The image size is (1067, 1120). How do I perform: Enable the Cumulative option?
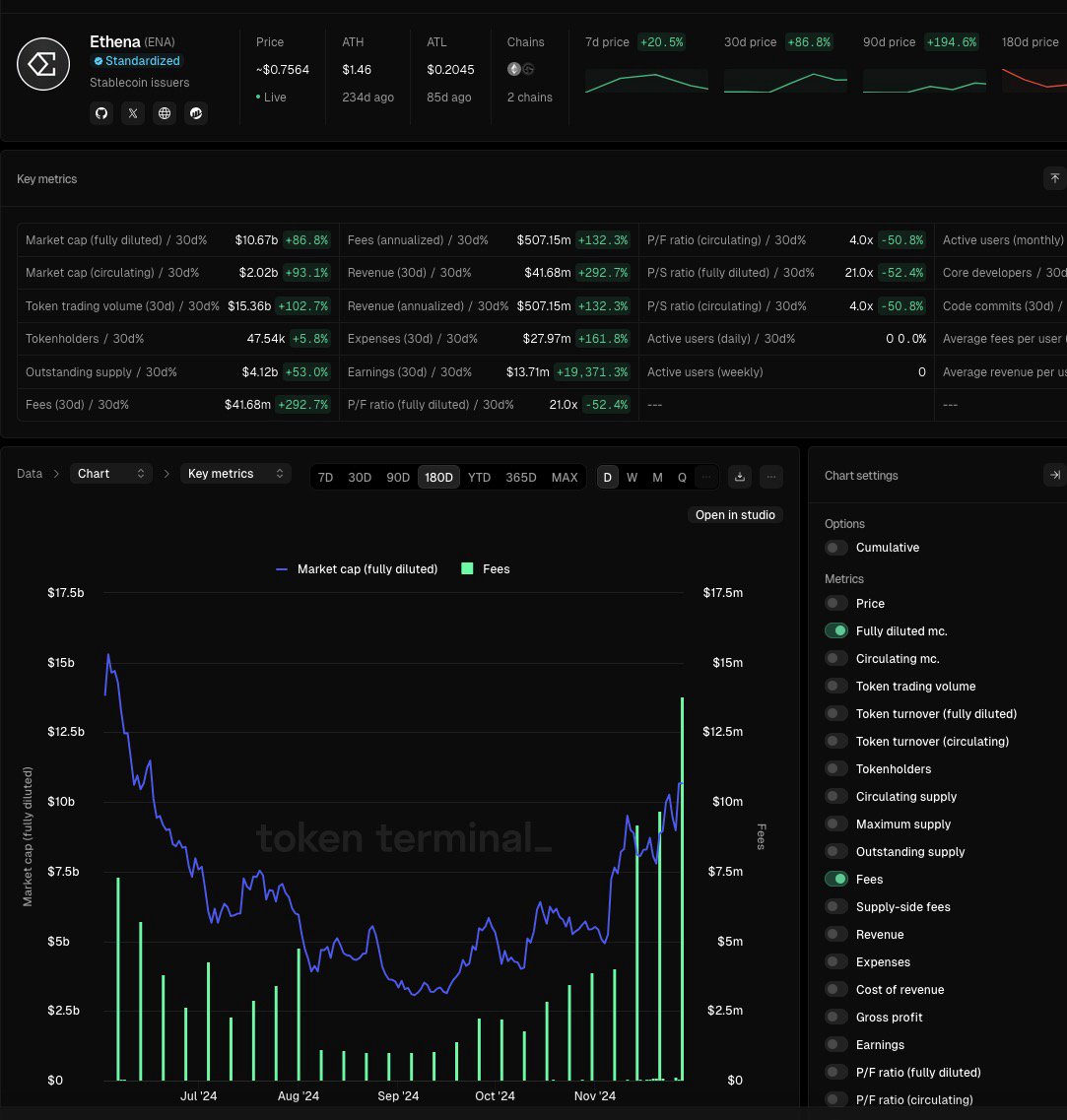836,548
